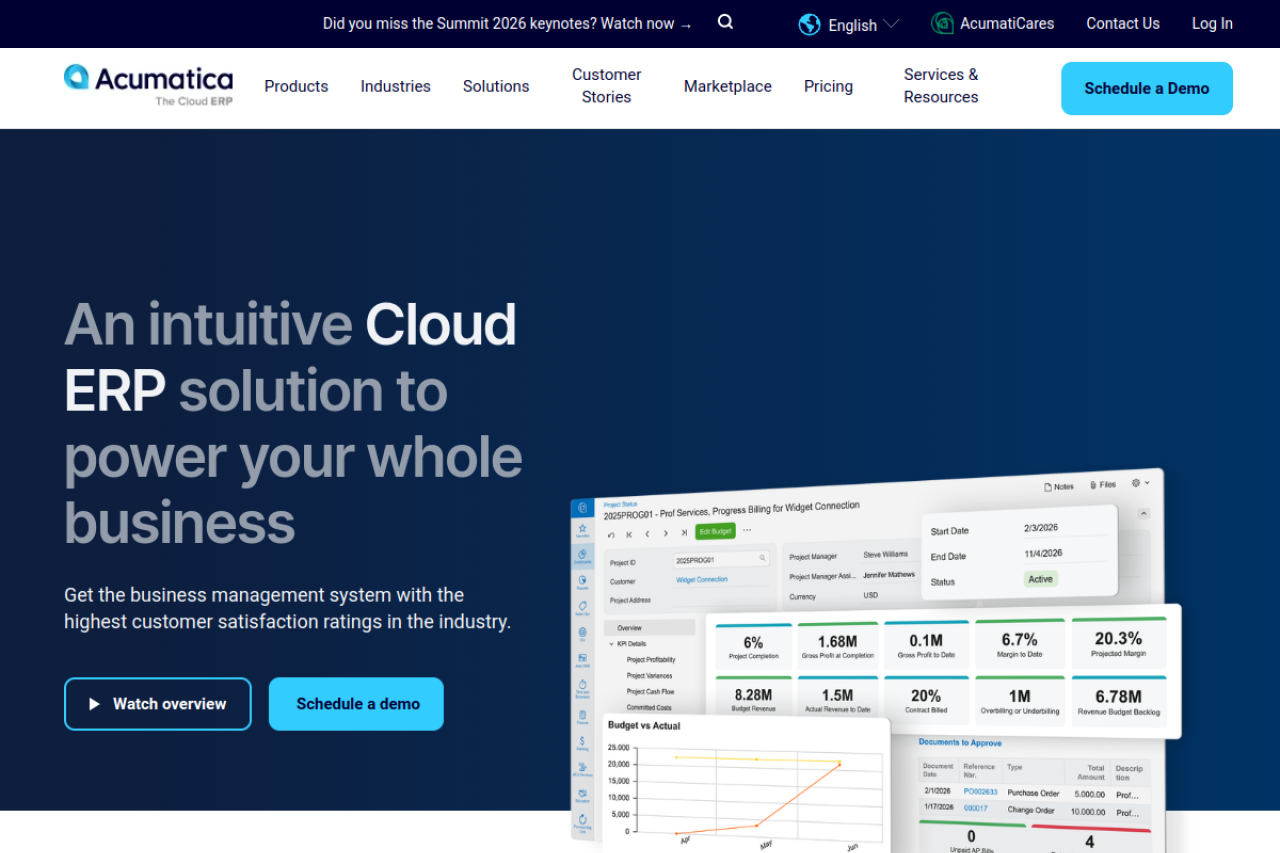Image resolution: width=1280 pixels, height=853 pixels.
Task: Click the Files paperclip icon in dashboard preview
Action: pos(1093,485)
